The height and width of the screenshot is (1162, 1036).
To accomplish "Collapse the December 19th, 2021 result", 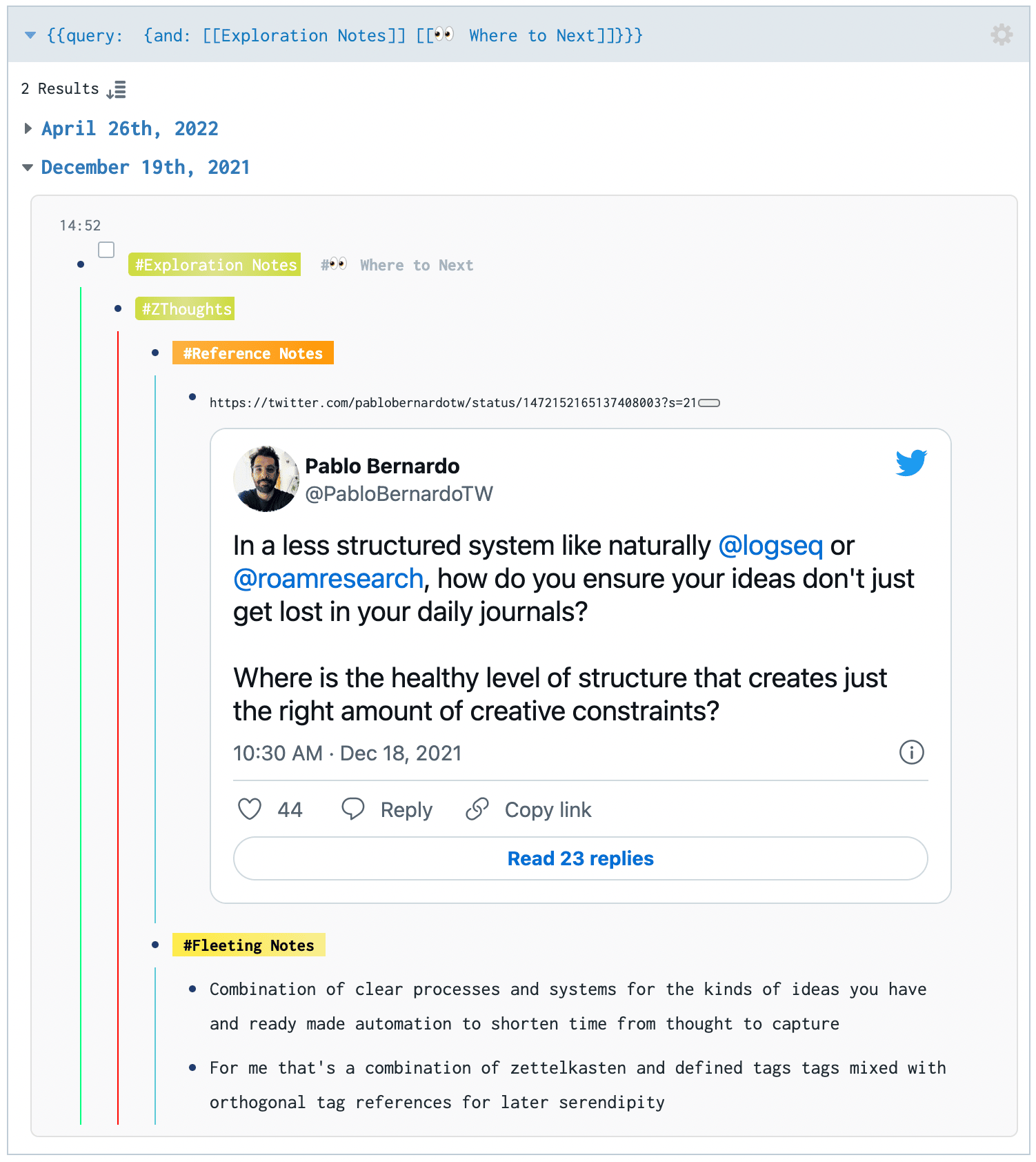I will point(28,168).
